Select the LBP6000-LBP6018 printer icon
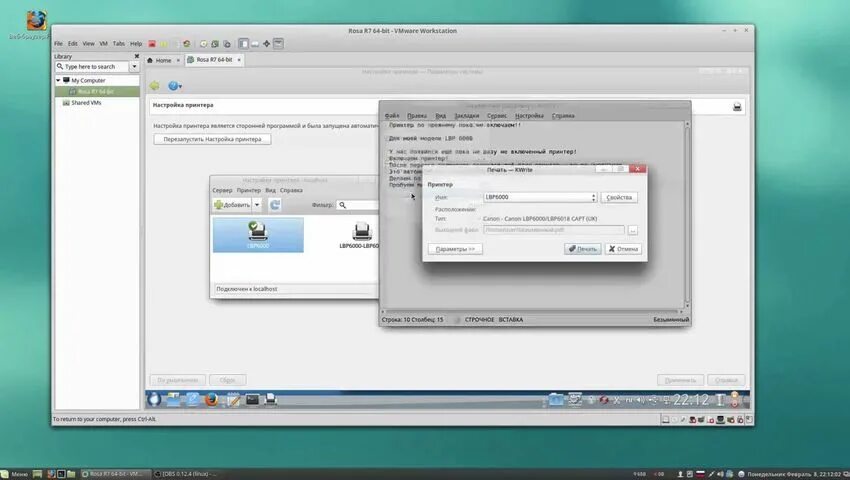850x480 pixels. (x=360, y=235)
